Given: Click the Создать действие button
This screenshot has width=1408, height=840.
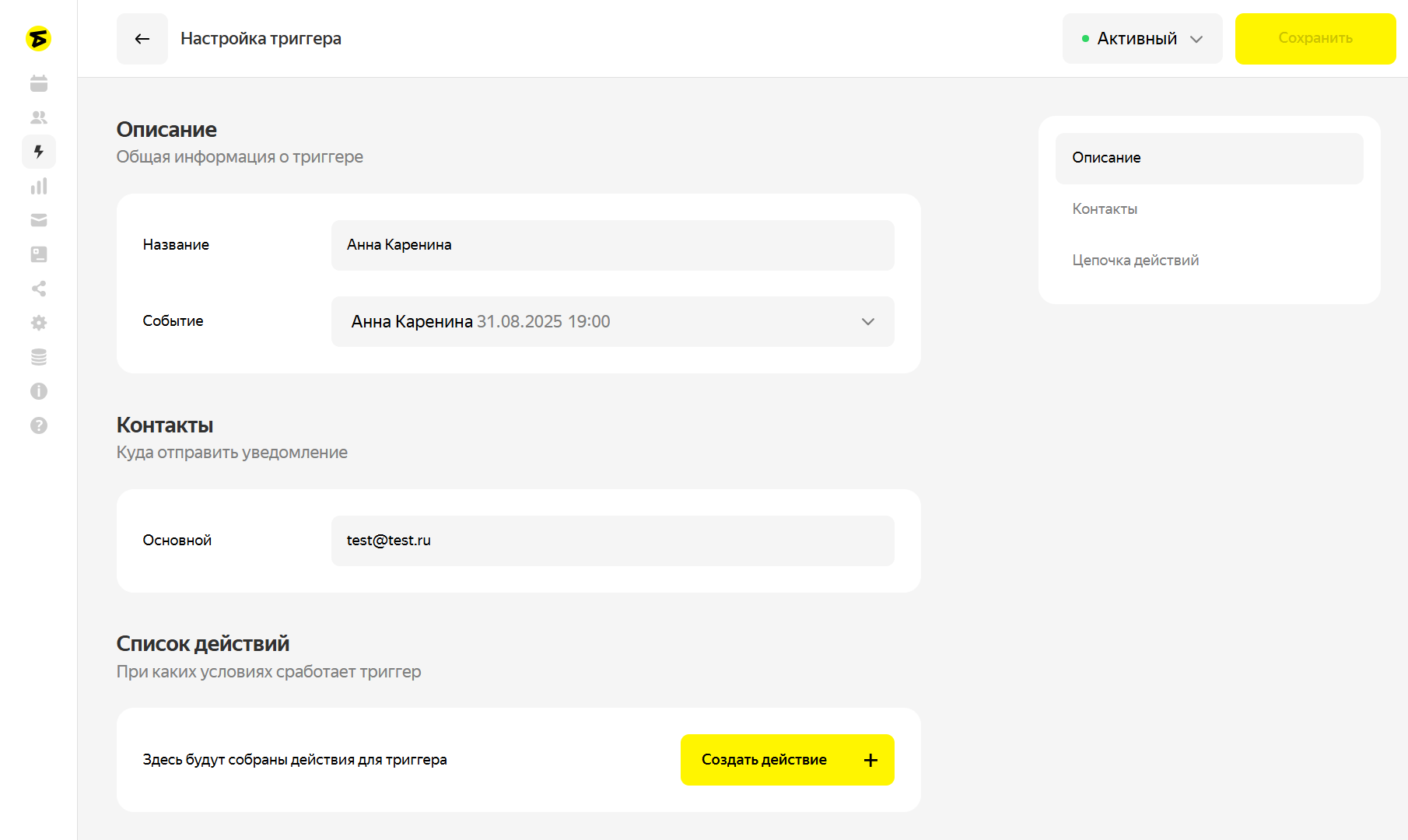Looking at the screenshot, I should 786,760.
